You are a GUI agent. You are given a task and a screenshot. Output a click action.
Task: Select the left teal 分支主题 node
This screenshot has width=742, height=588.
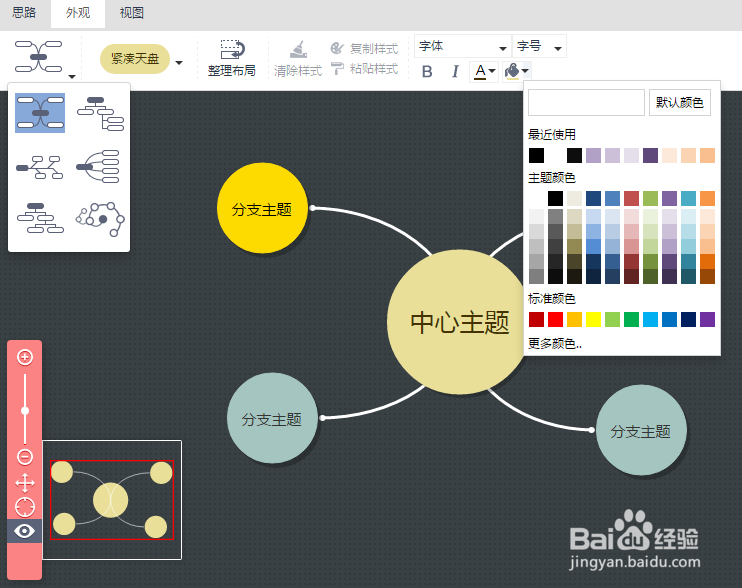pyautogui.click(x=272, y=418)
